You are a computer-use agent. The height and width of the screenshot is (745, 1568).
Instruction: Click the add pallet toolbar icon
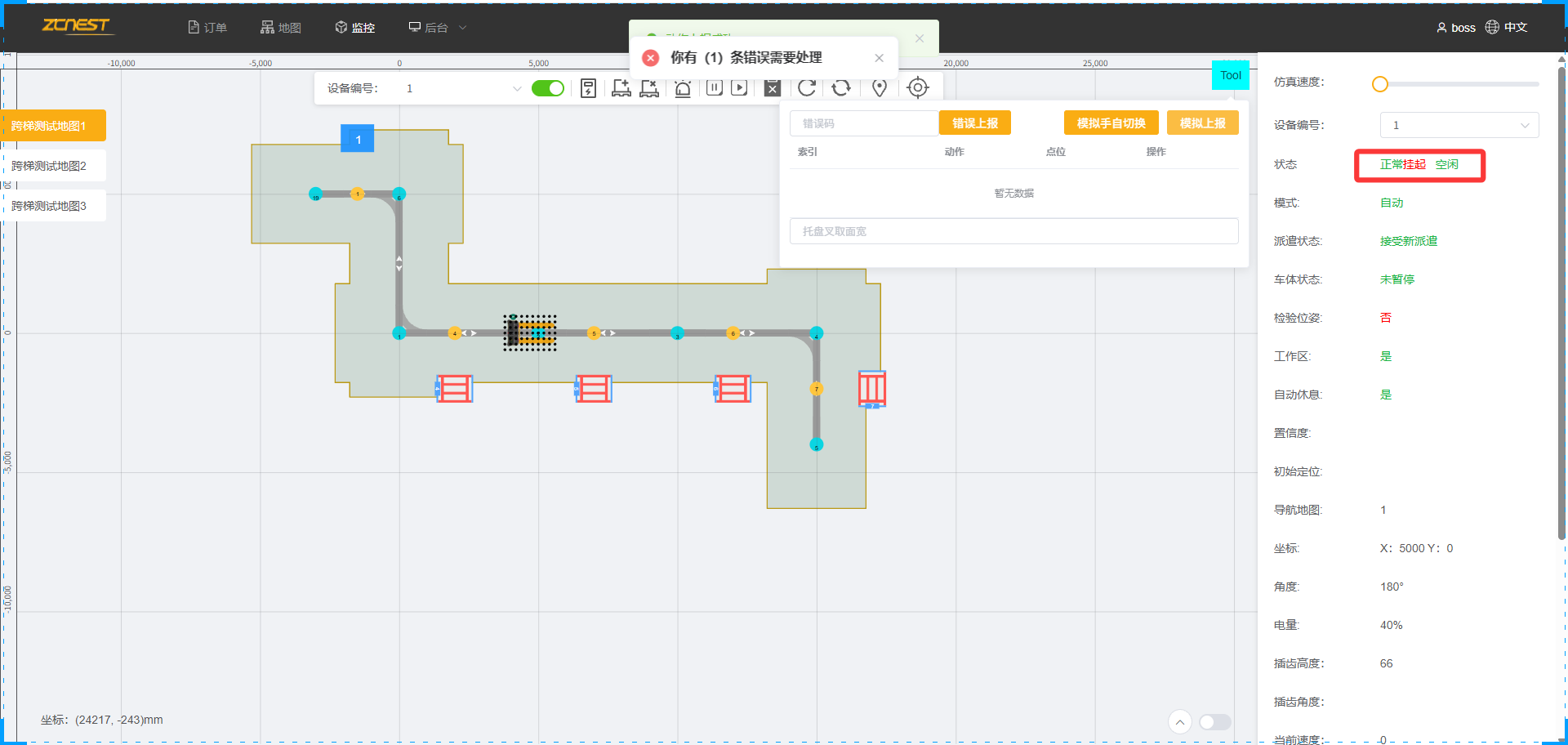click(621, 88)
